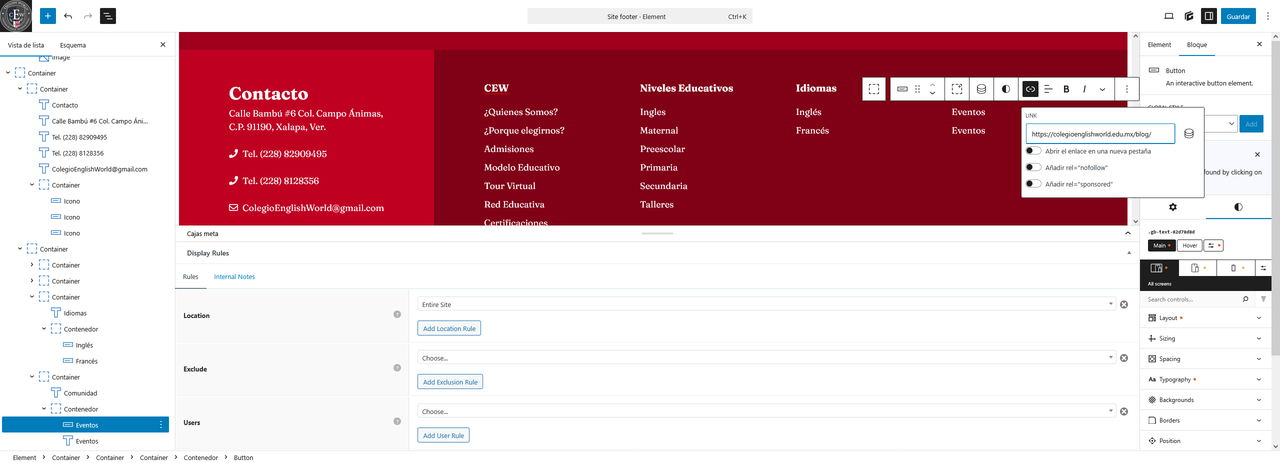Image resolution: width=1280 pixels, height=463 pixels.
Task: Toggle the link button in toolbar
Action: pos(1030,89)
